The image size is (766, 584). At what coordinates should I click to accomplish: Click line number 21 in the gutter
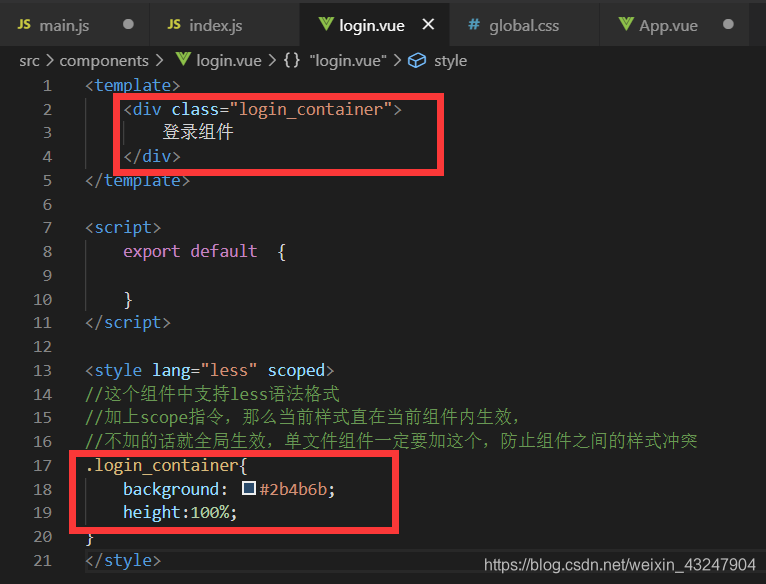click(x=43, y=560)
